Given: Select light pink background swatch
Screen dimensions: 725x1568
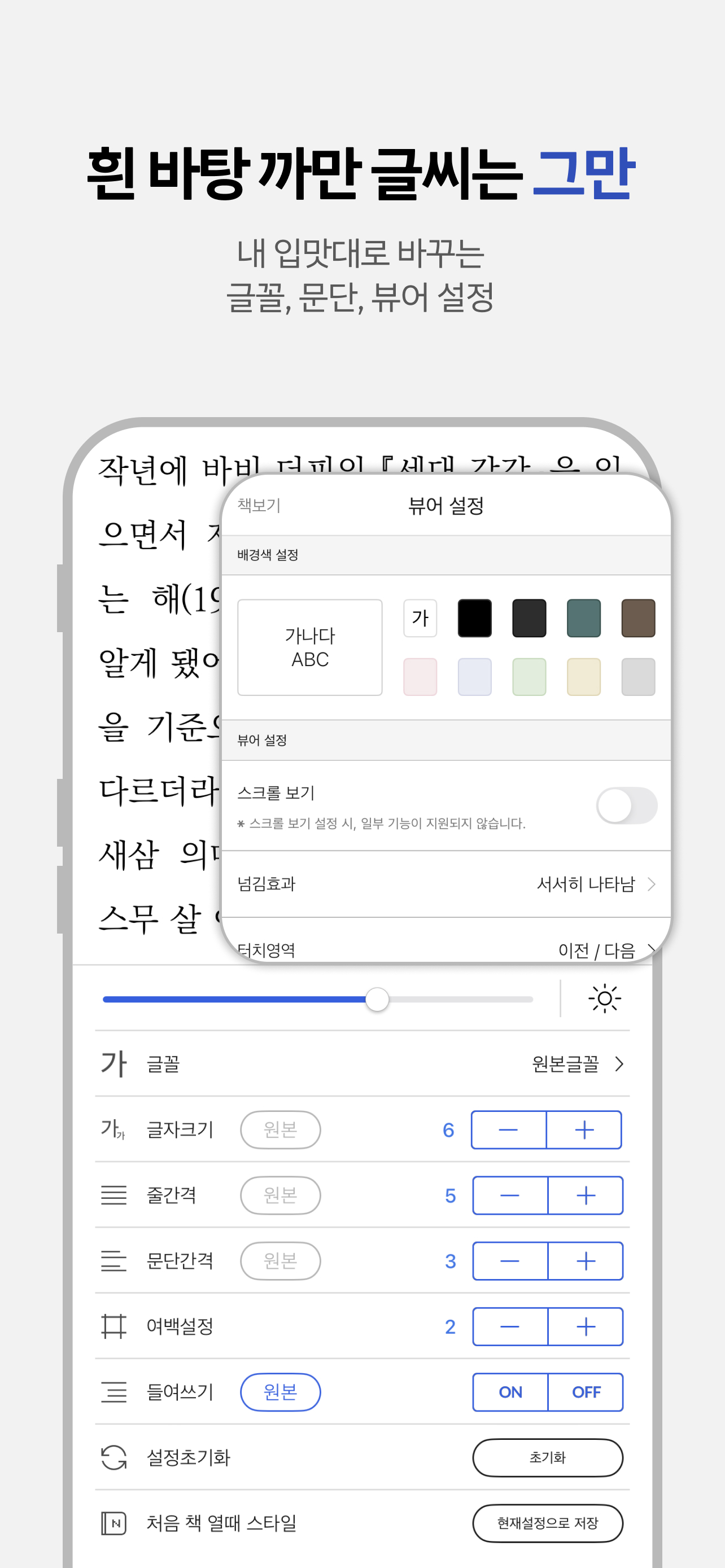Looking at the screenshot, I should click(x=420, y=676).
